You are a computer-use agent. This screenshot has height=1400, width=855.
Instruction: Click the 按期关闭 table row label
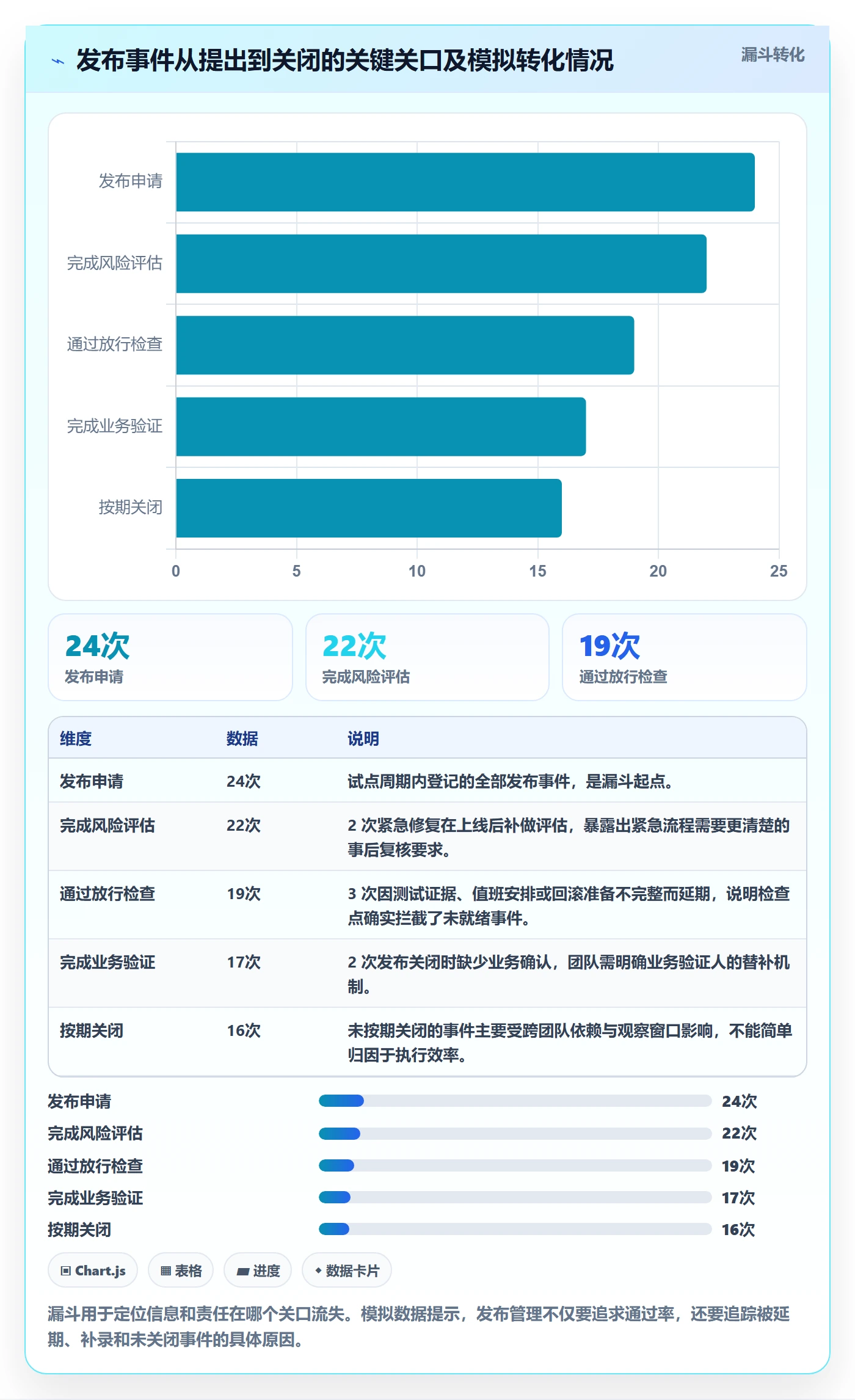click(92, 1030)
